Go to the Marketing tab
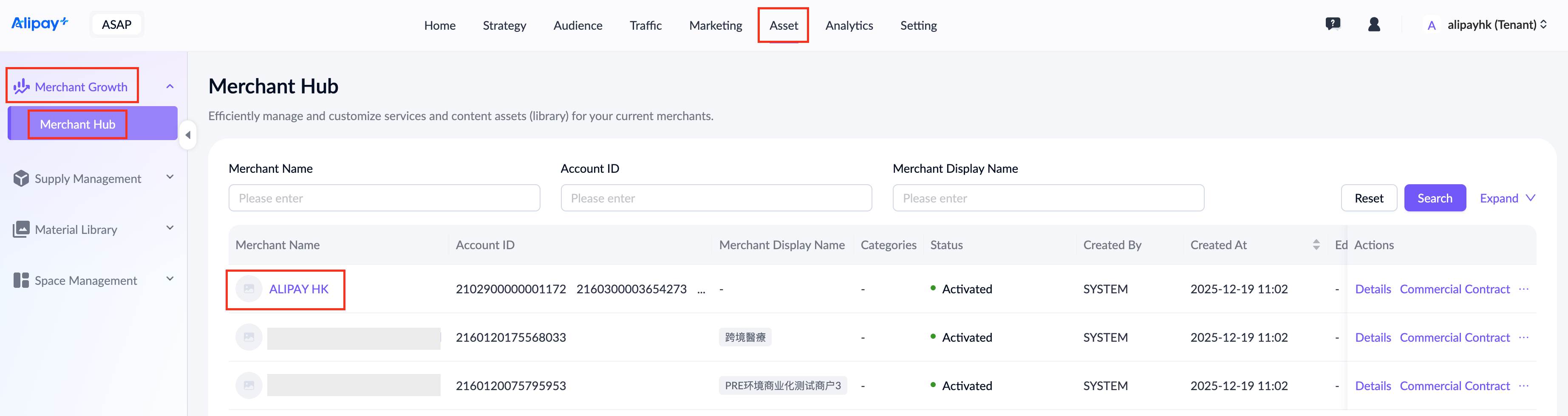Viewport: 1568px width, 416px height. pos(715,25)
